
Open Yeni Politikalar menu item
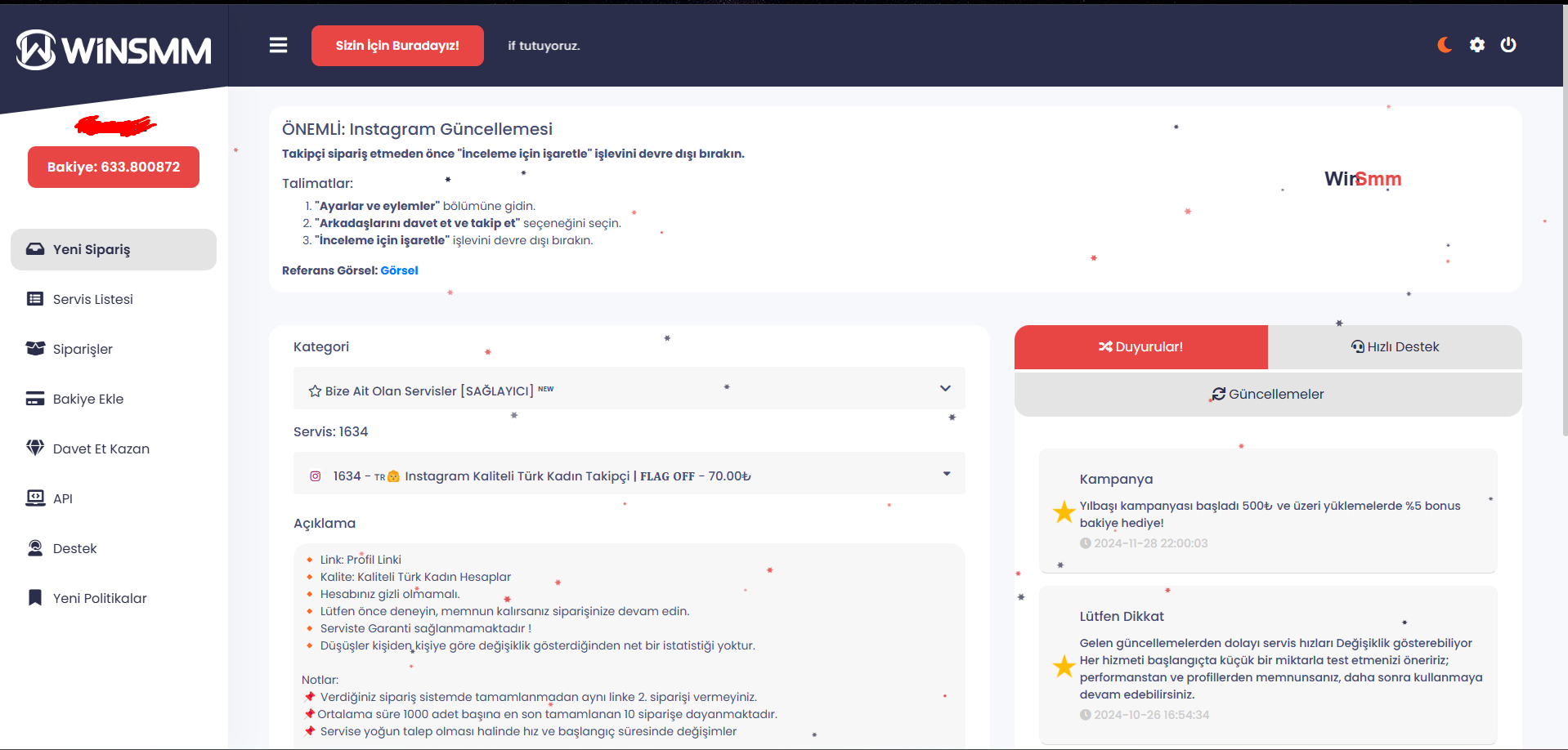114,598
